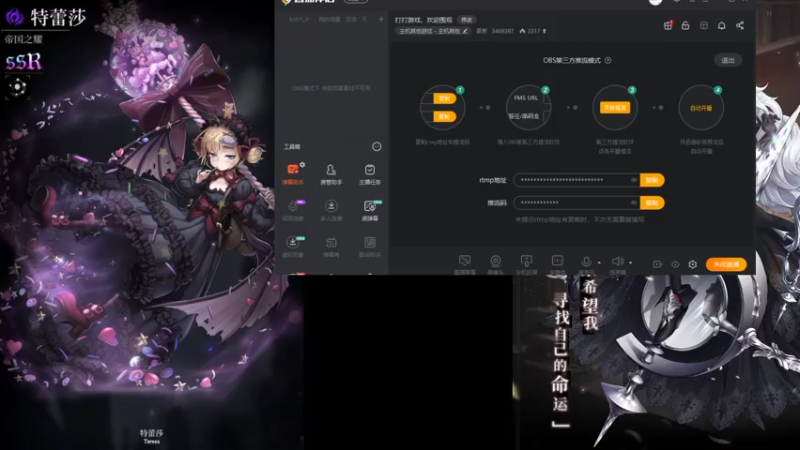Click 关闭直播 to end the stream
The width and height of the screenshot is (800, 450).
[x=726, y=264]
